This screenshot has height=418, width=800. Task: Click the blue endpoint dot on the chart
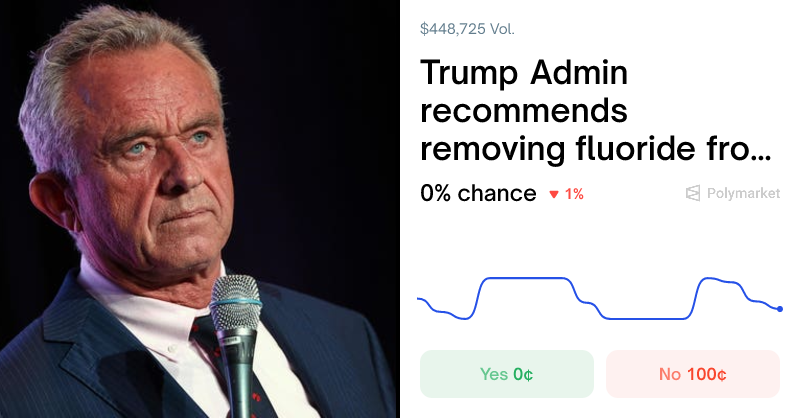pos(780,309)
